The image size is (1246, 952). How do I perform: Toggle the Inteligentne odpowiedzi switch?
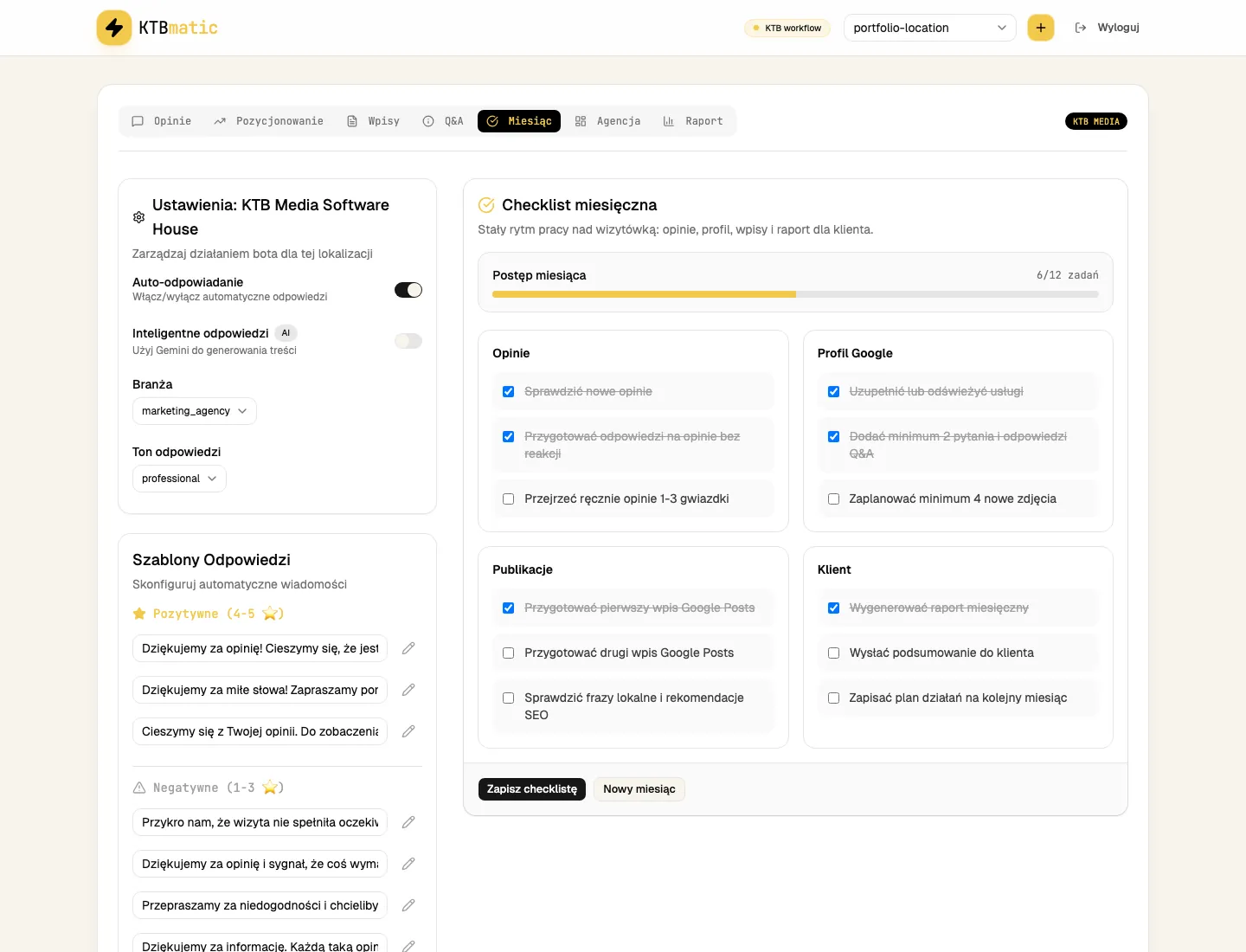click(x=408, y=341)
